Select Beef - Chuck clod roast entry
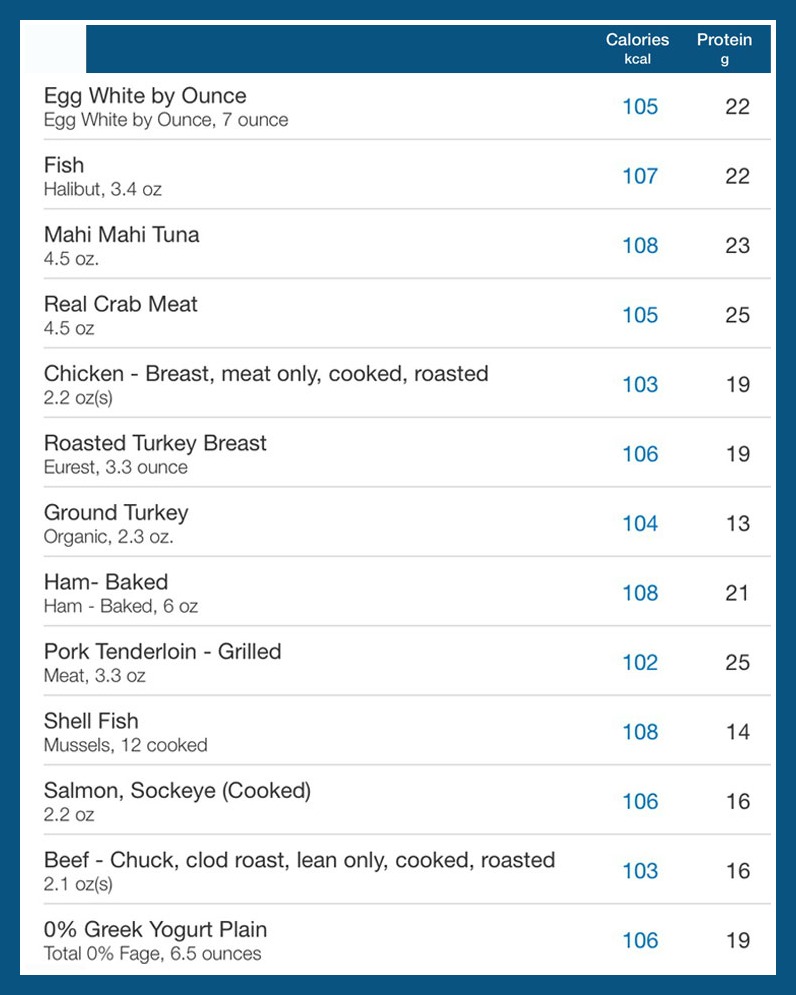Screen dimensions: 796x995 click(397, 870)
